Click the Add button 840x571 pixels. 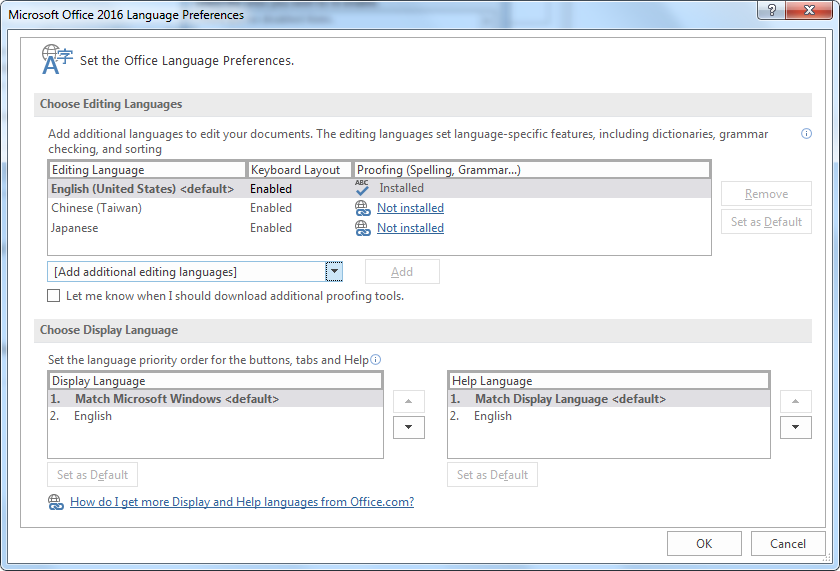(x=402, y=272)
